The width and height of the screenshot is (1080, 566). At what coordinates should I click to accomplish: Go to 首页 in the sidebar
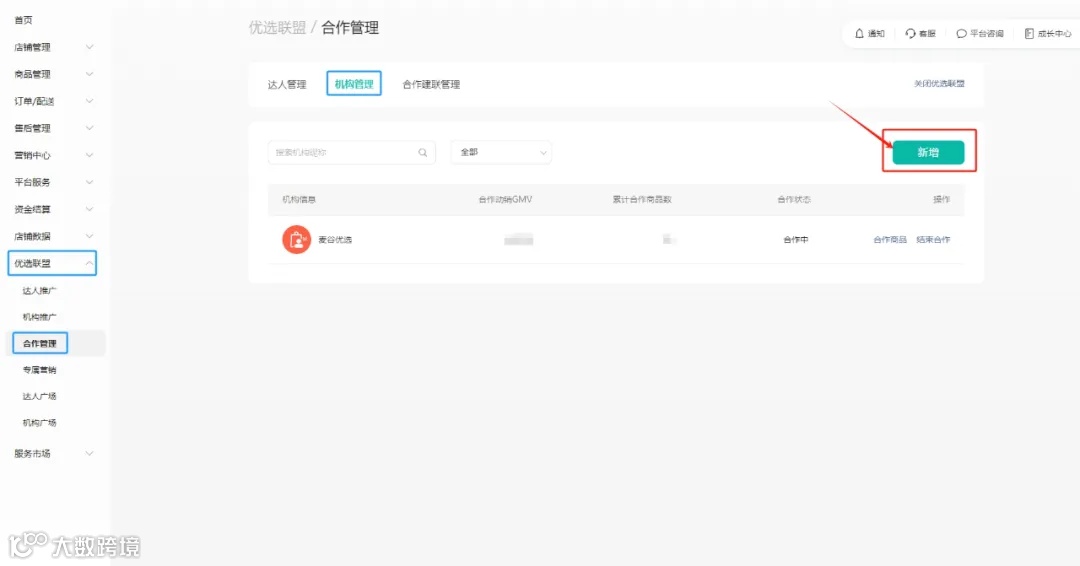[23, 20]
